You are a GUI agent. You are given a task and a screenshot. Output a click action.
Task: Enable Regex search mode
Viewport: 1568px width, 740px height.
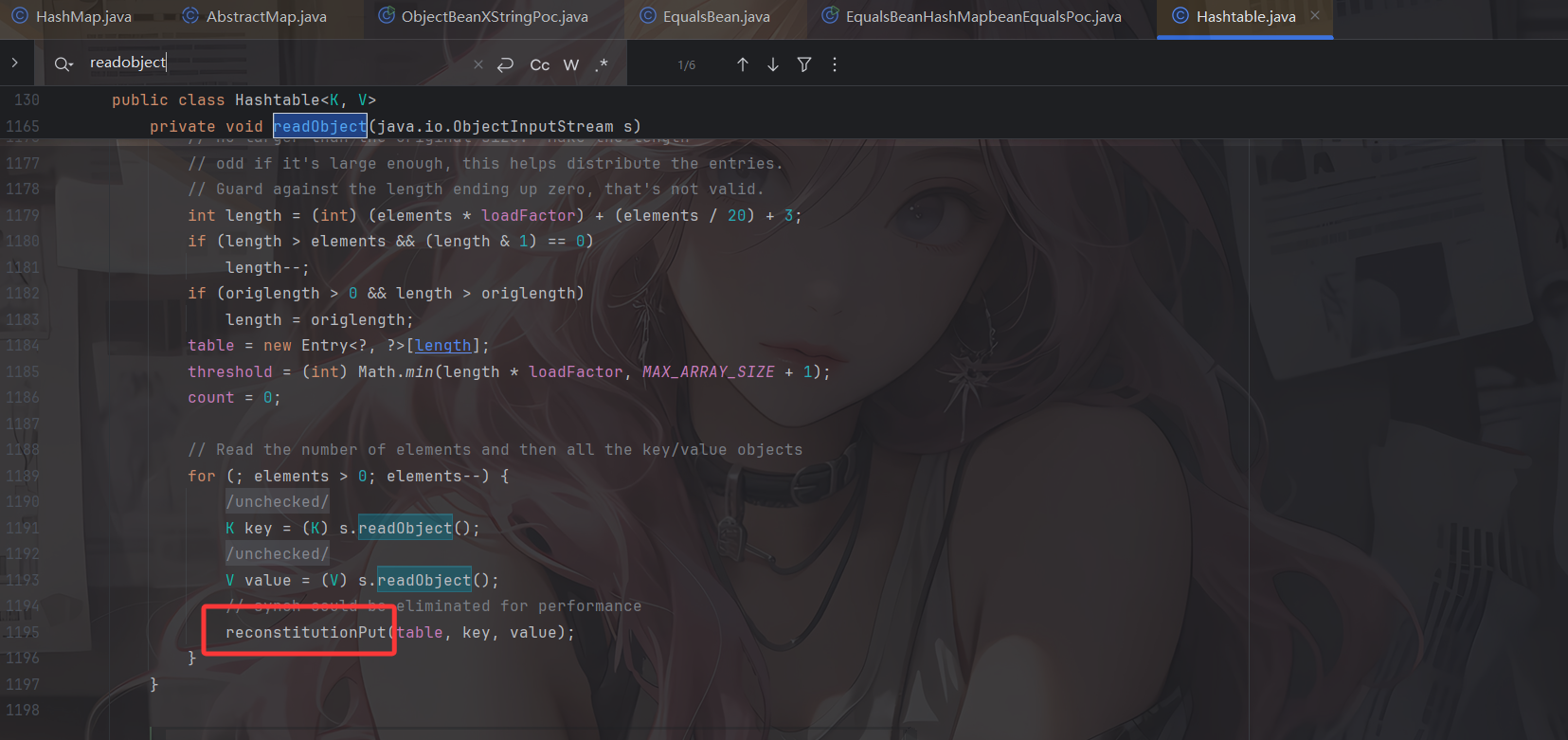(602, 64)
